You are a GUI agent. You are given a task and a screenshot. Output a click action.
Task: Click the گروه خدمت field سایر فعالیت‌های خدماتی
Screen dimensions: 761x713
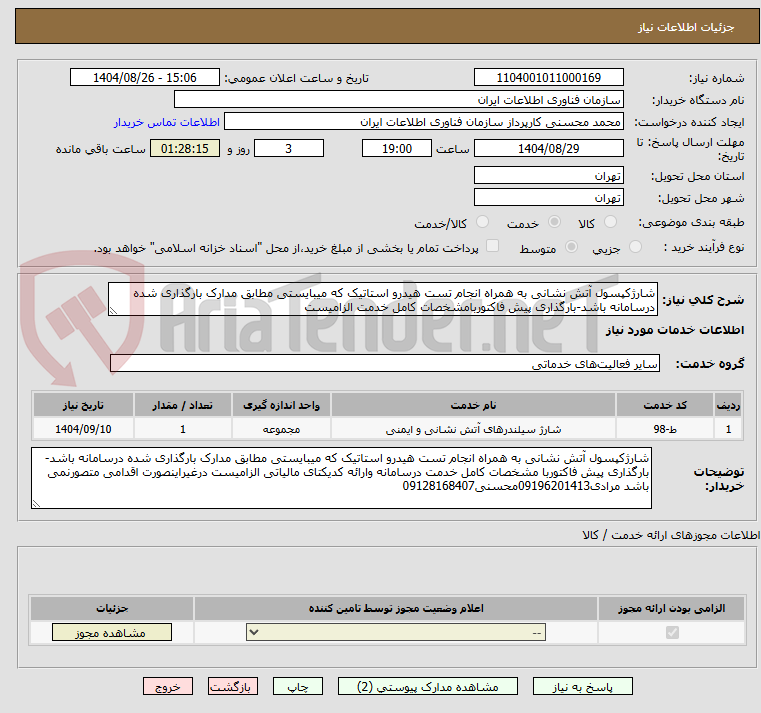(385, 364)
